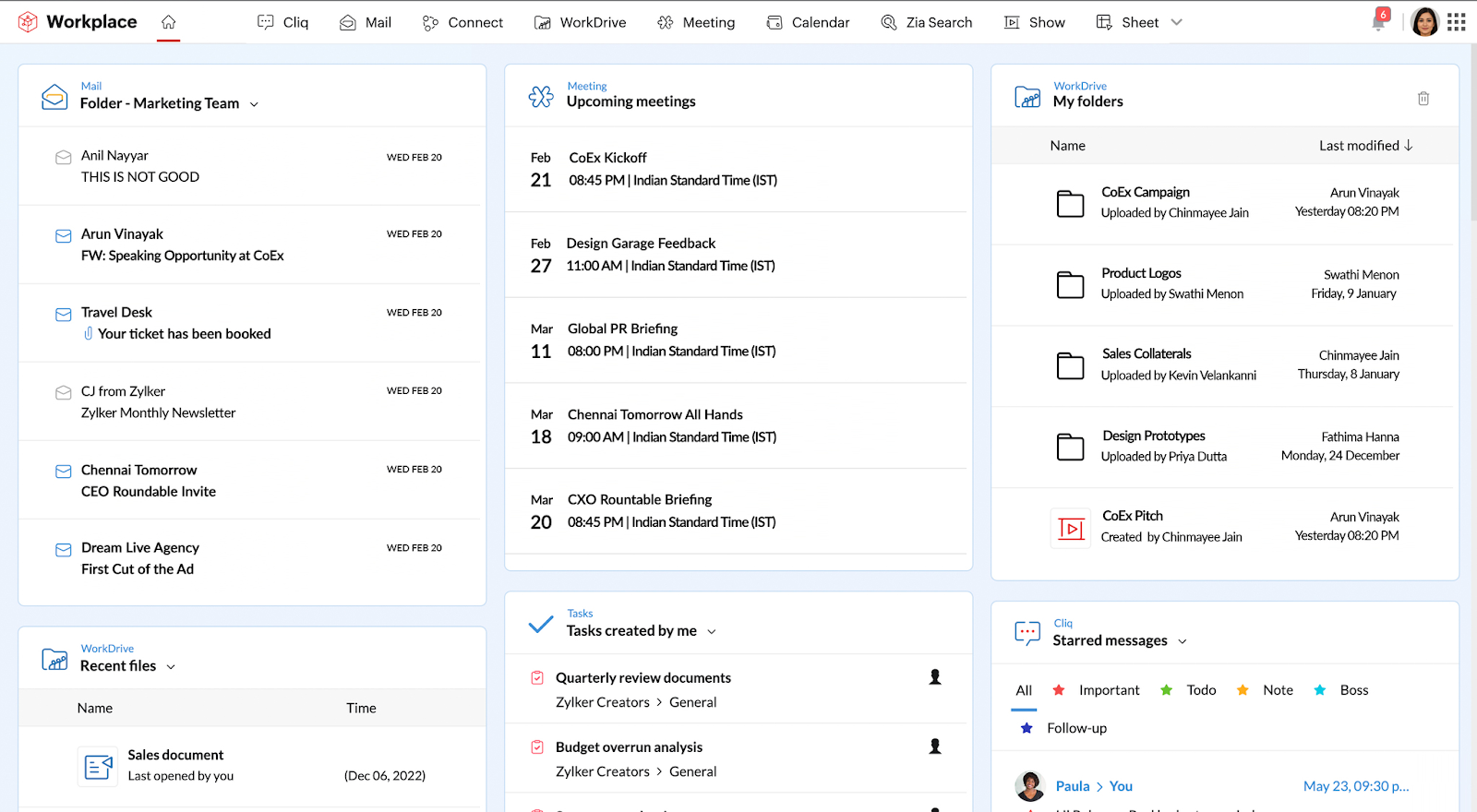Click the CoEx Pitch presentation file icon
This screenshot has width=1477, height=812.
pyautogui.click(x=1071, y=528)
